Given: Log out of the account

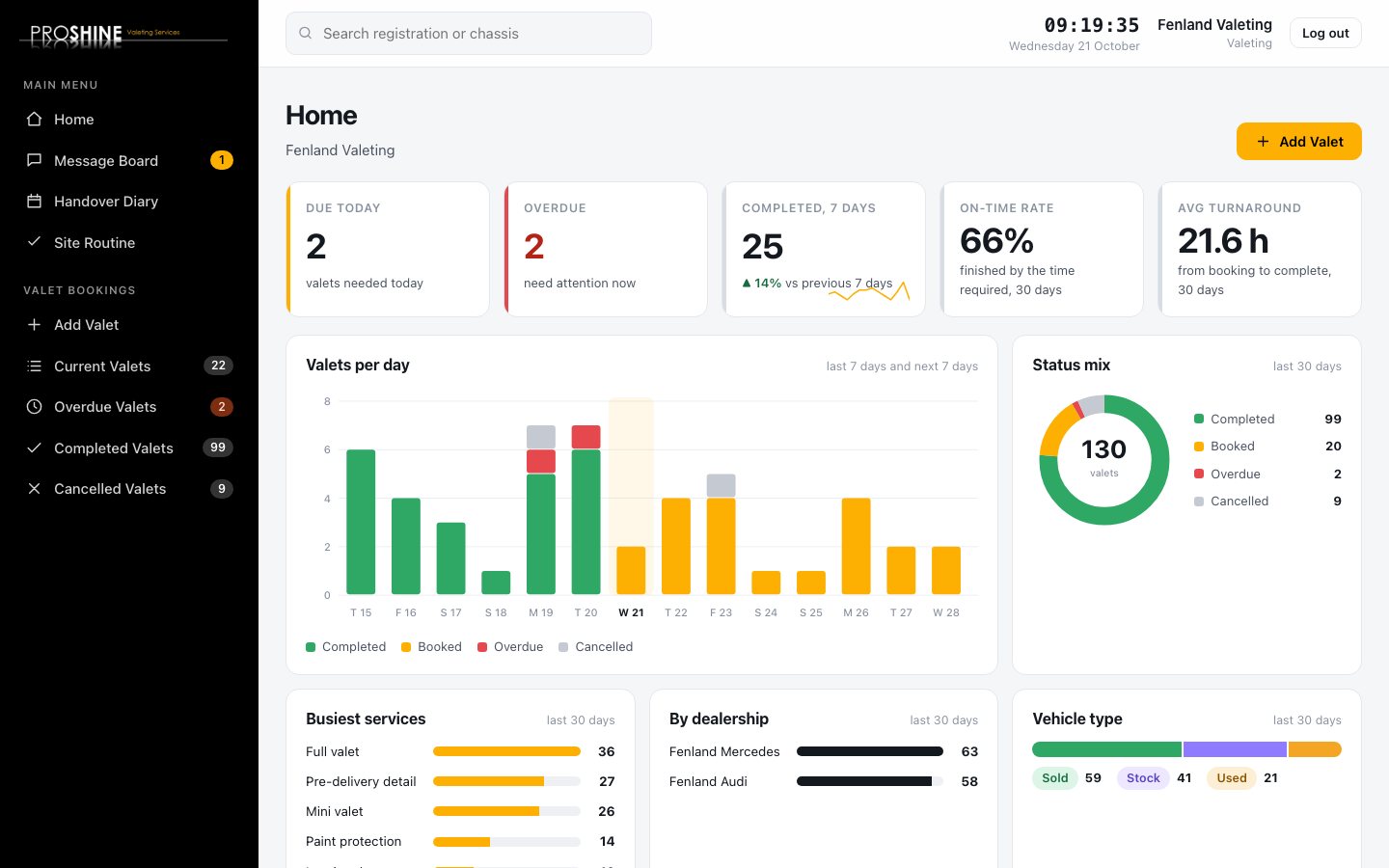Looking at the screenshot, I should coord(1325,33).
